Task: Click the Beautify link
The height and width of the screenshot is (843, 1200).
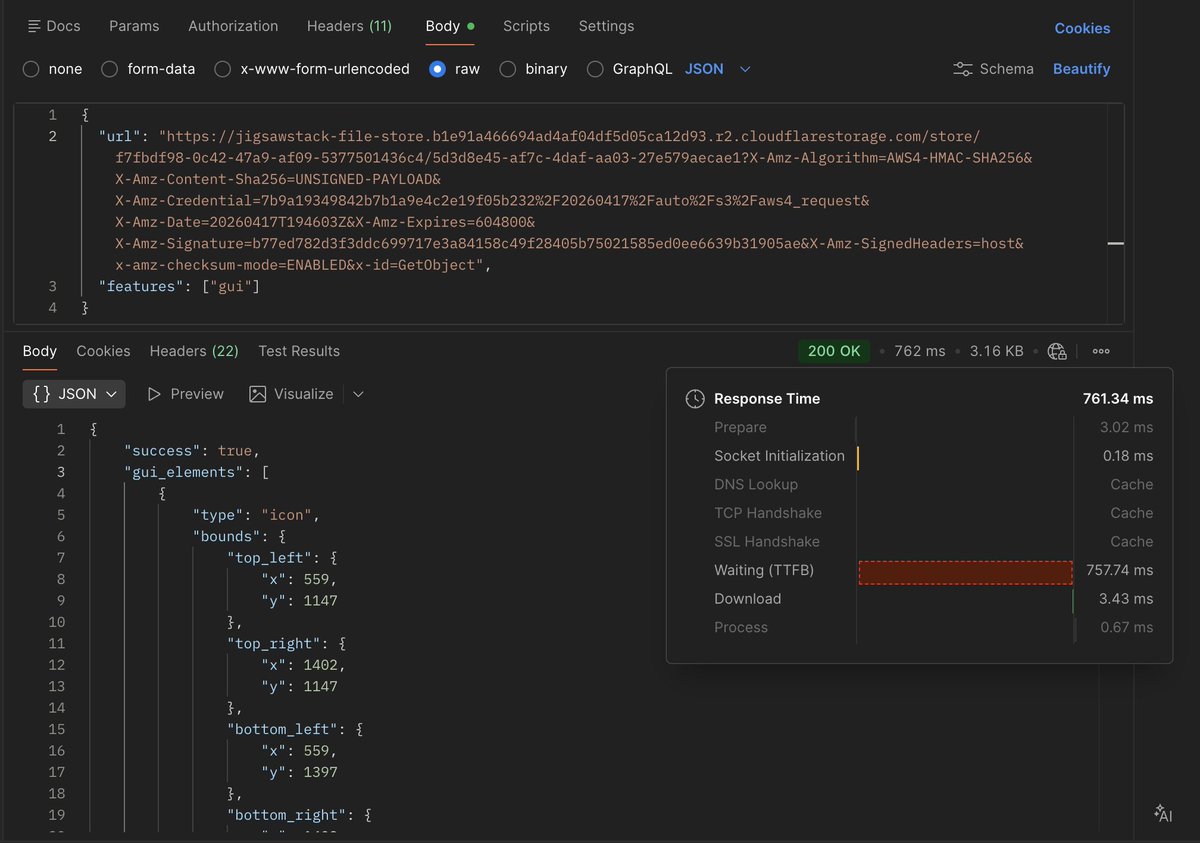Action: click(x=1081, y=69)
